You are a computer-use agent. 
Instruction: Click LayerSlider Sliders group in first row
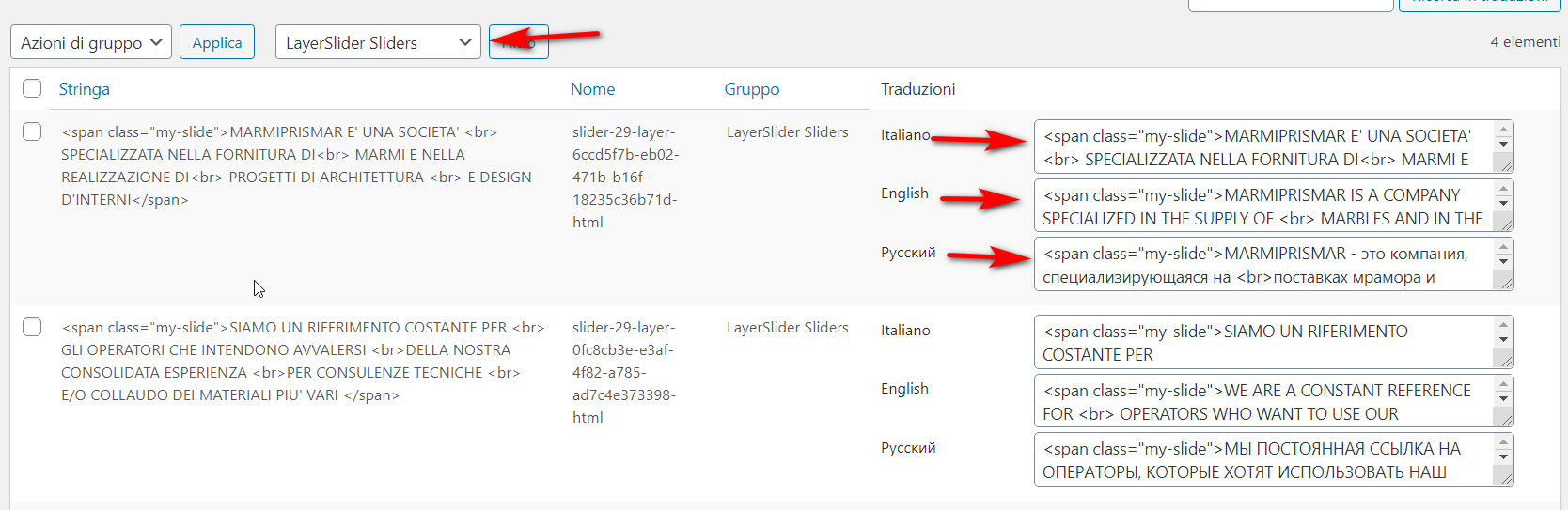(788, 132)
